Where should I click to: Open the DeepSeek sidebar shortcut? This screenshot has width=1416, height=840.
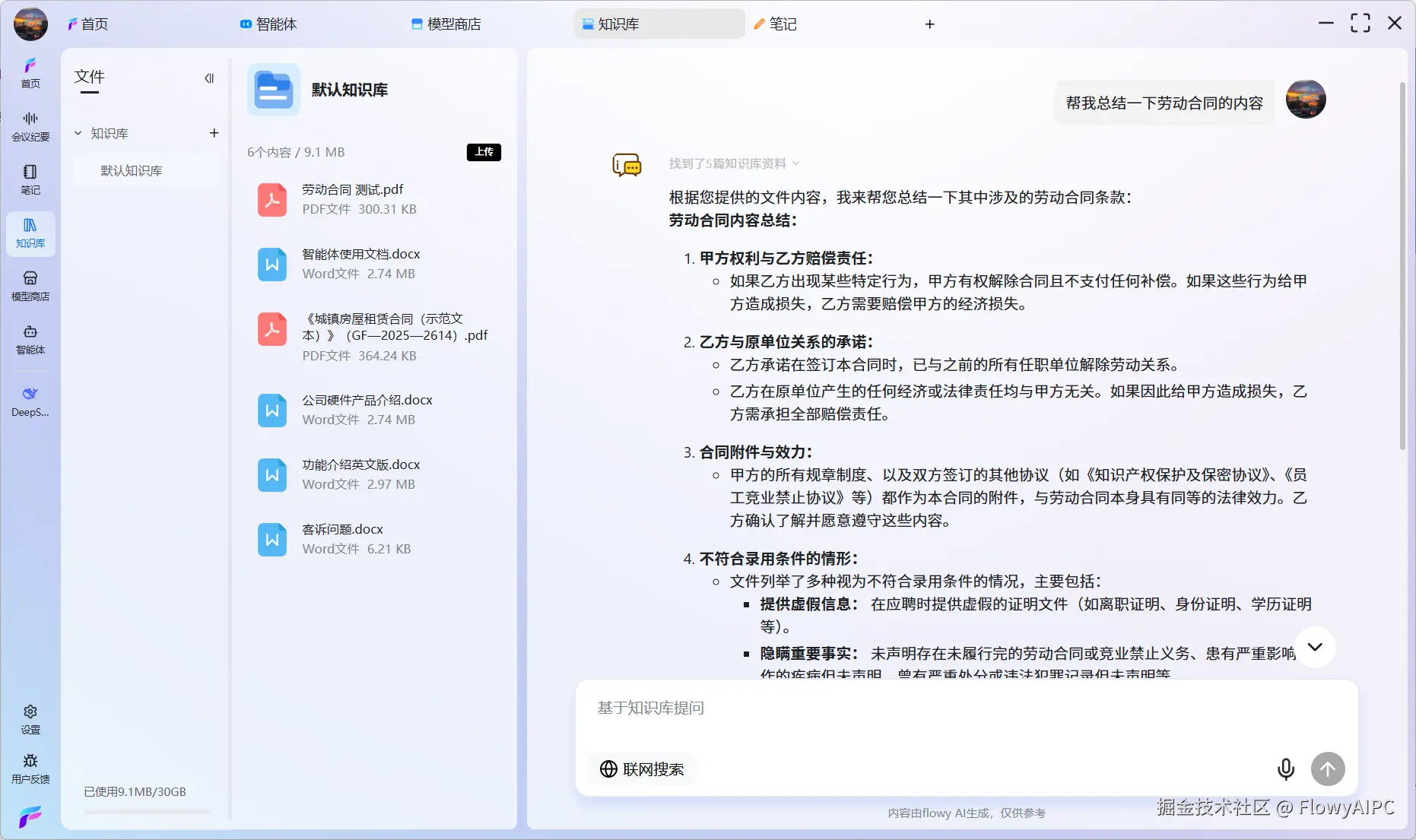click(x=30, y=401)
